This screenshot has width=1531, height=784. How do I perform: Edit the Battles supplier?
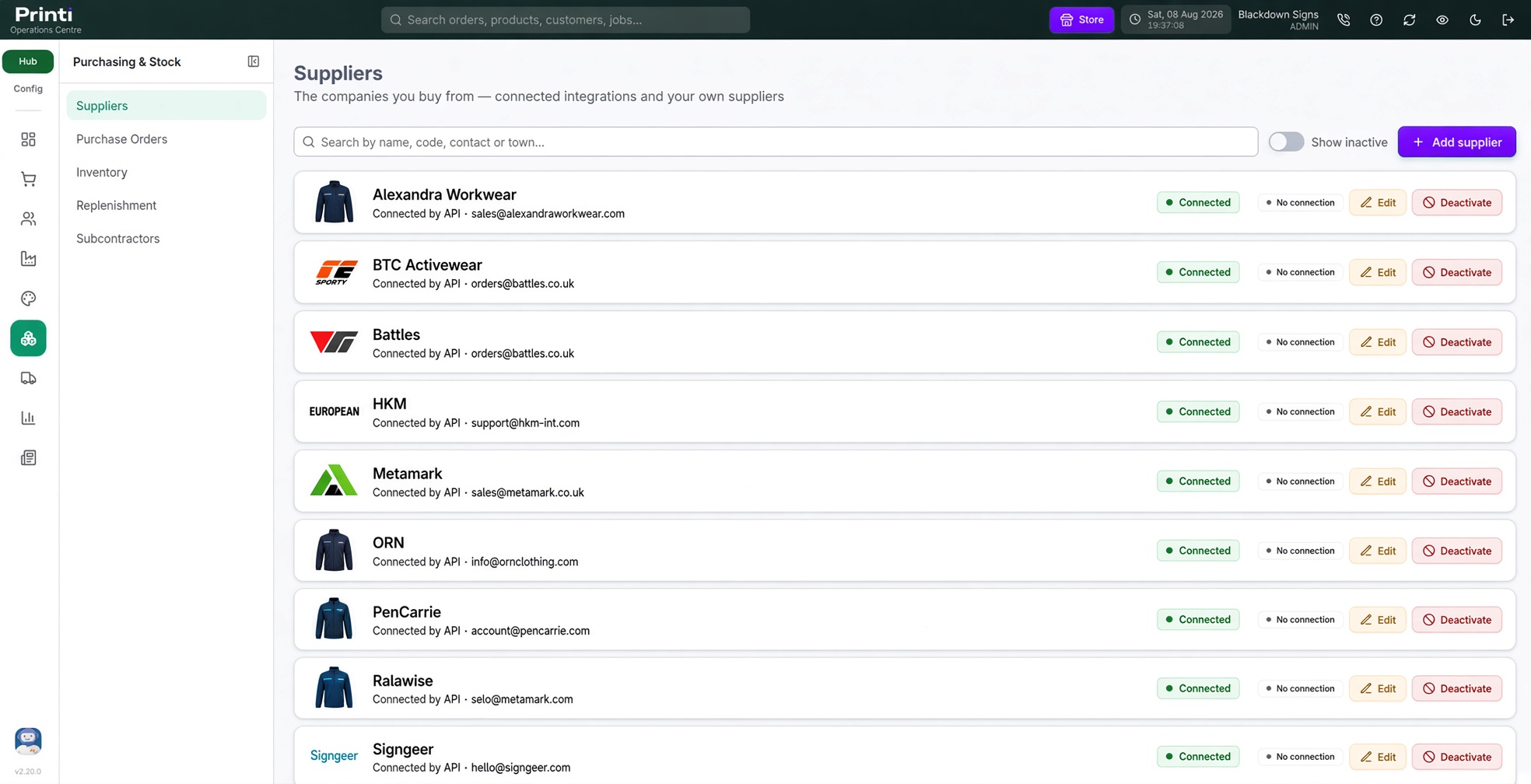point(1378,341)
